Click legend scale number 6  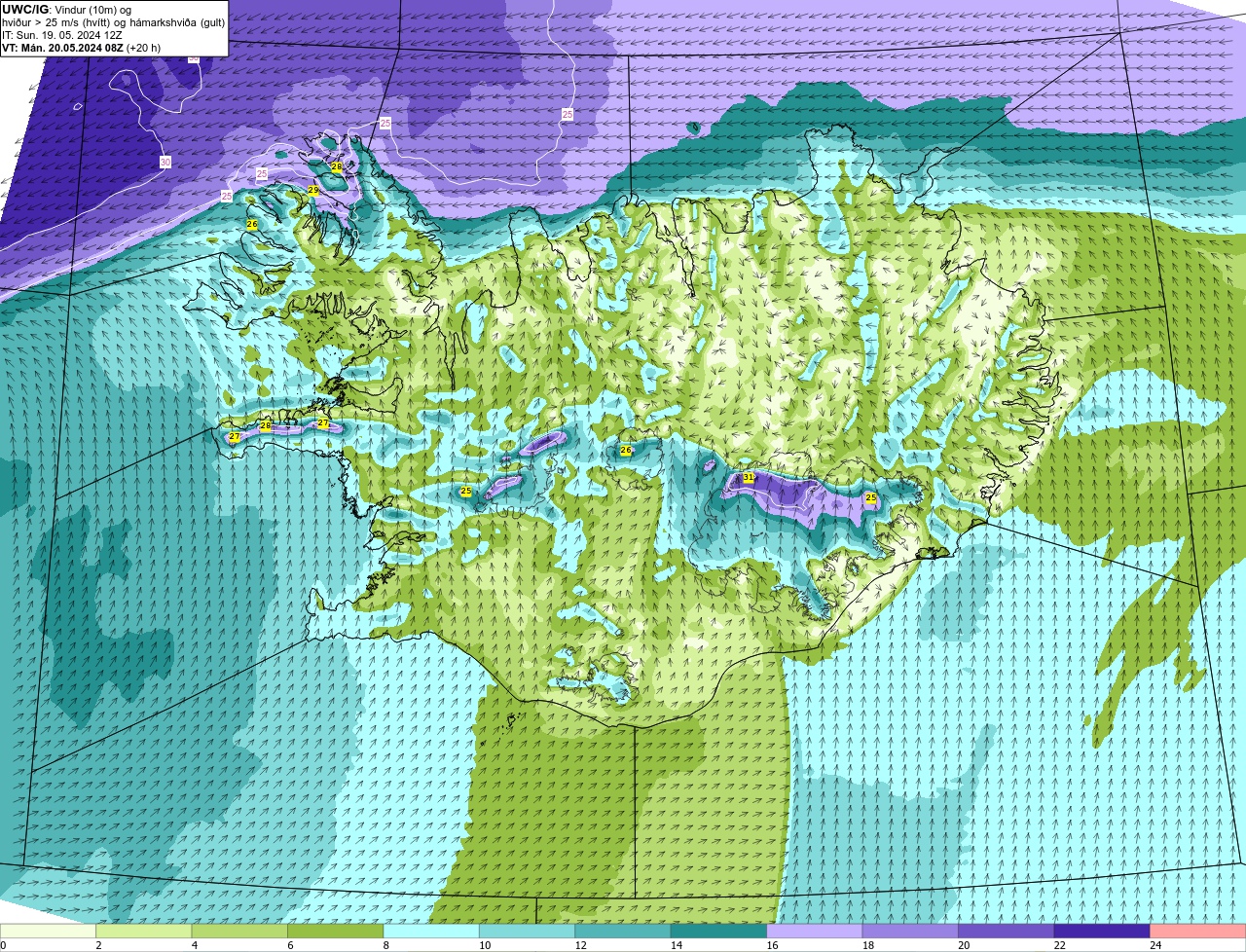[290, 944]
